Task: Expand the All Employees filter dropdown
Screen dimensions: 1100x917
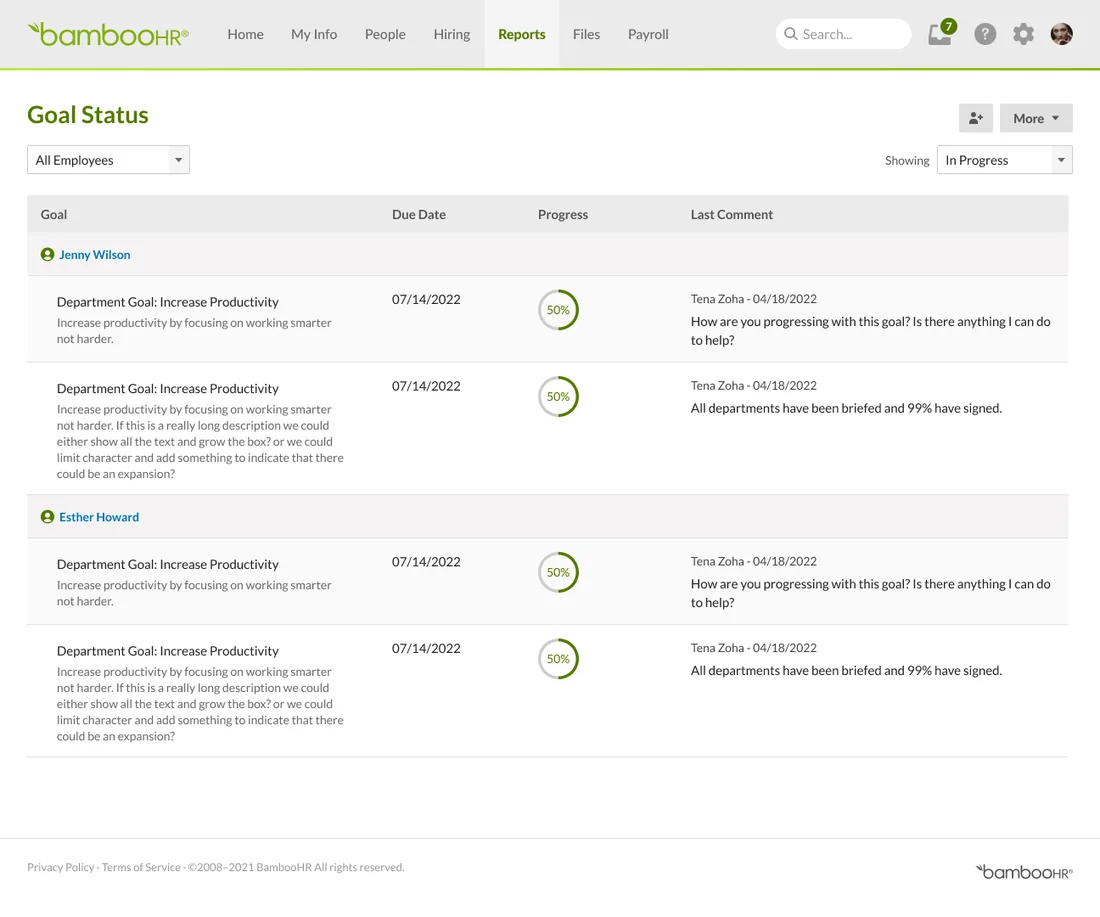Action: 108,160
